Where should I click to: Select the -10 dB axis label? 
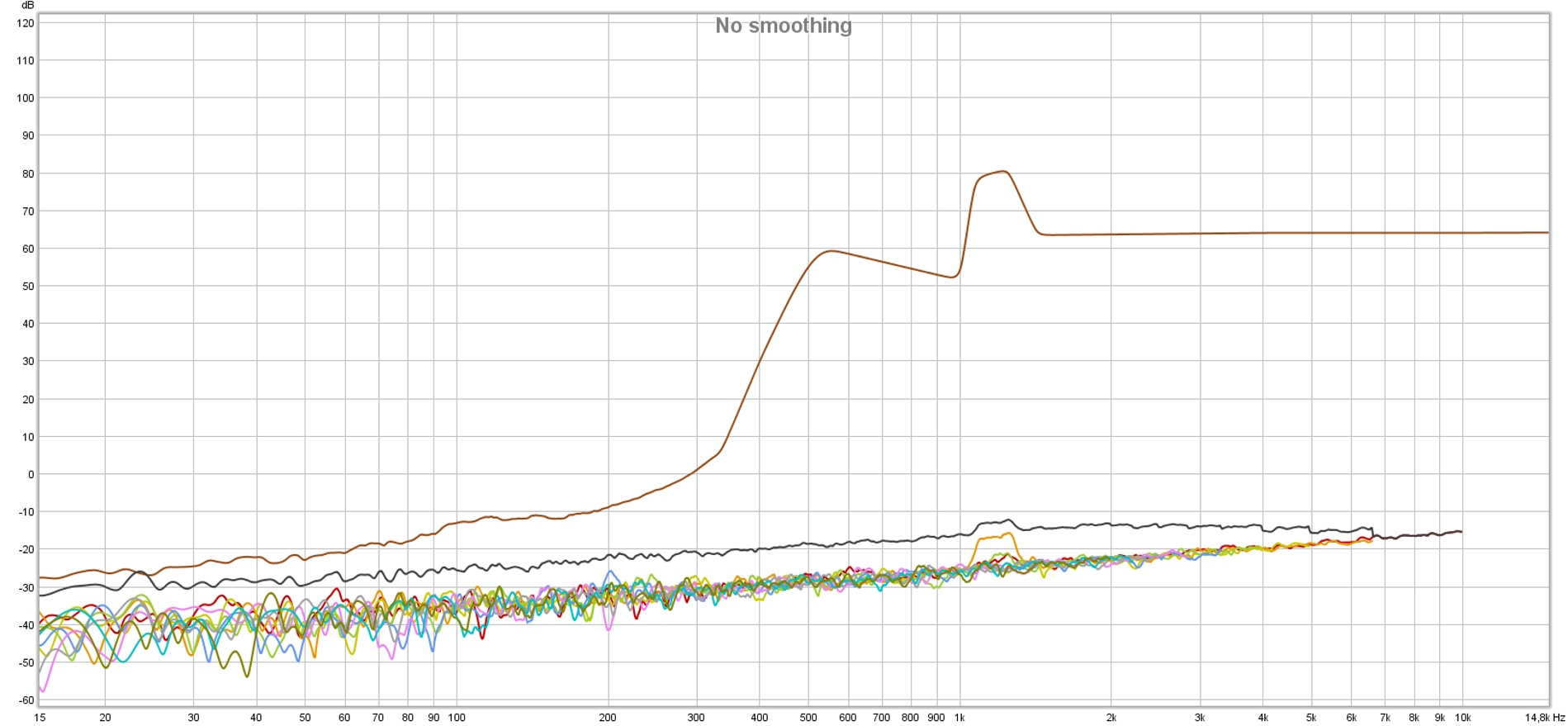point(26,512)
